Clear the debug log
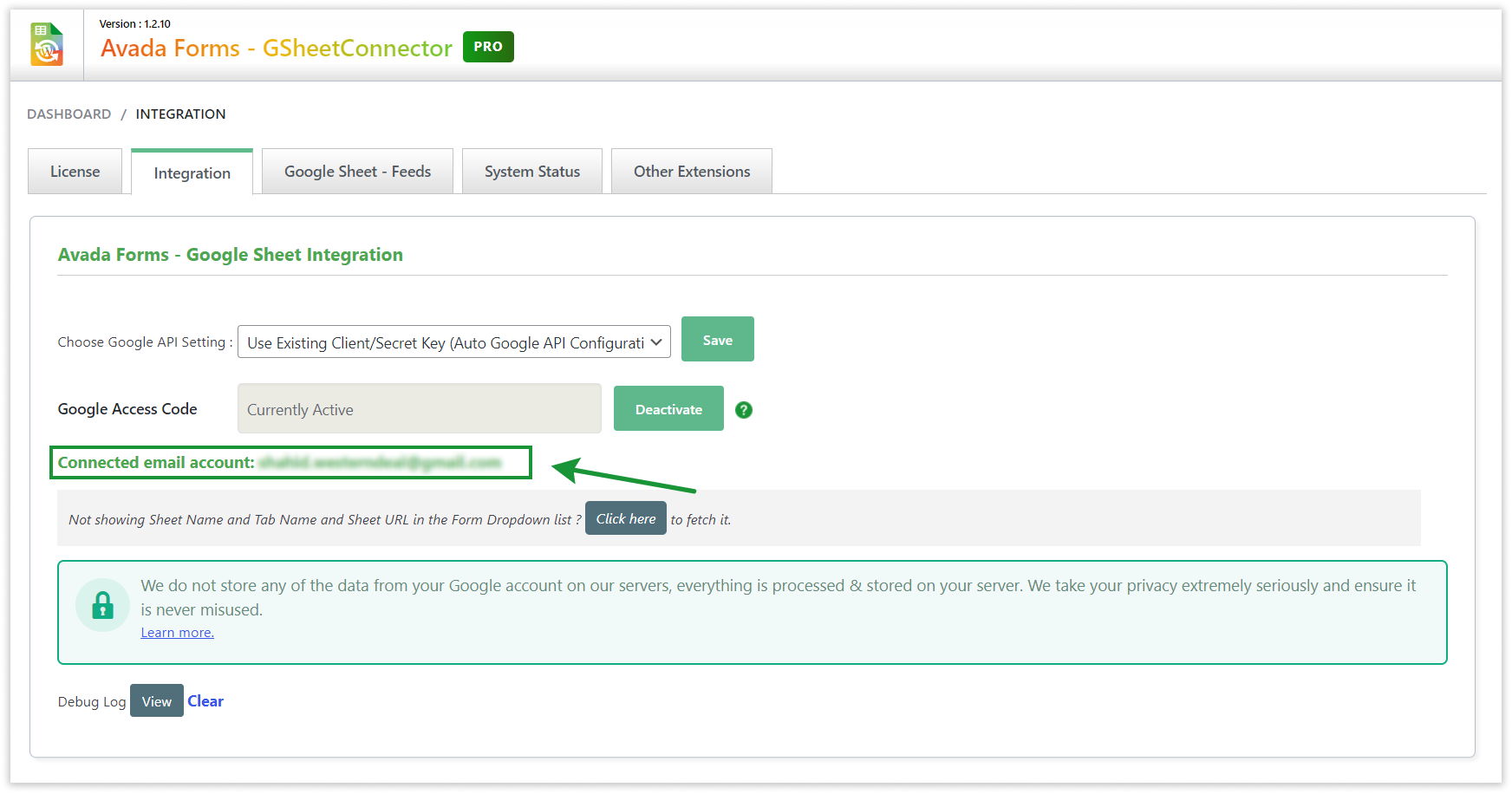Image resolution: width=1512 pixels, height=794 pixels. 205,701
